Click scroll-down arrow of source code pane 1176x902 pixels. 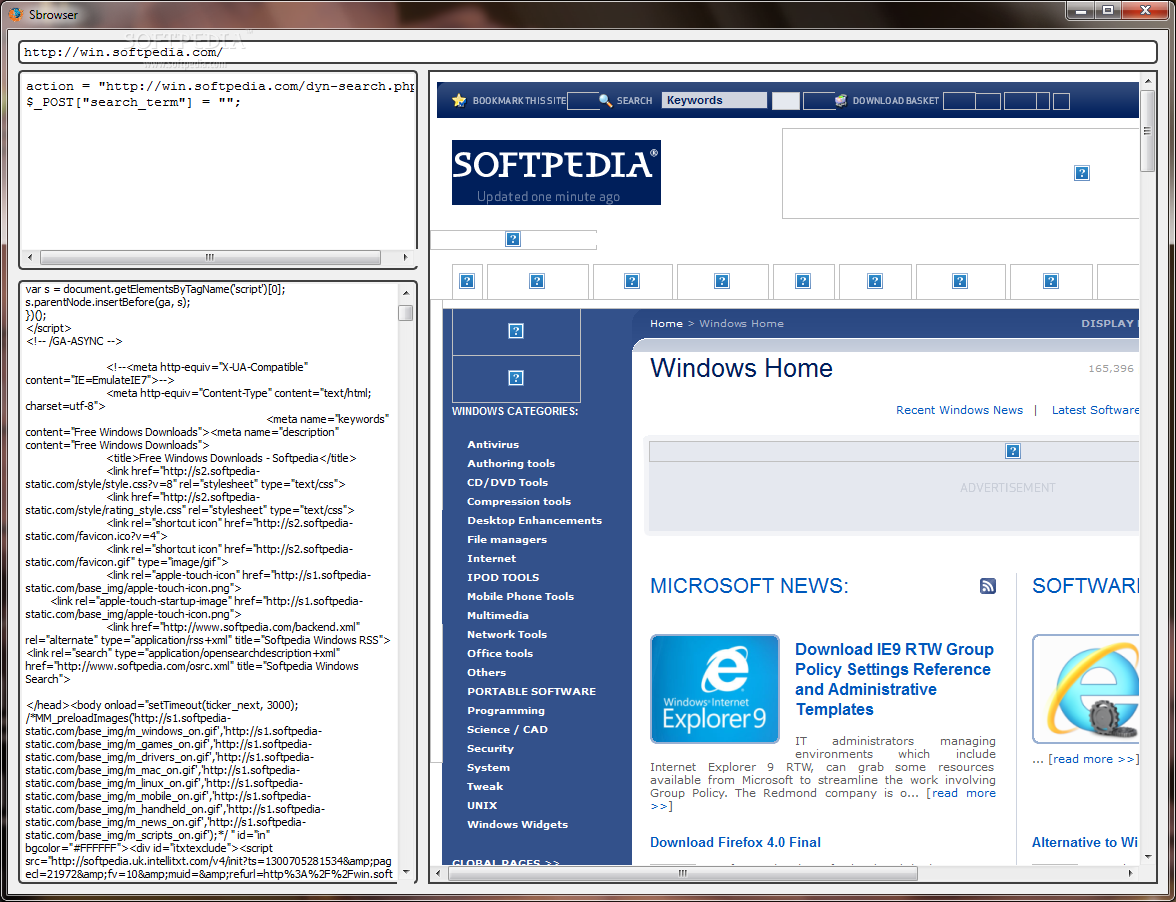406,872
